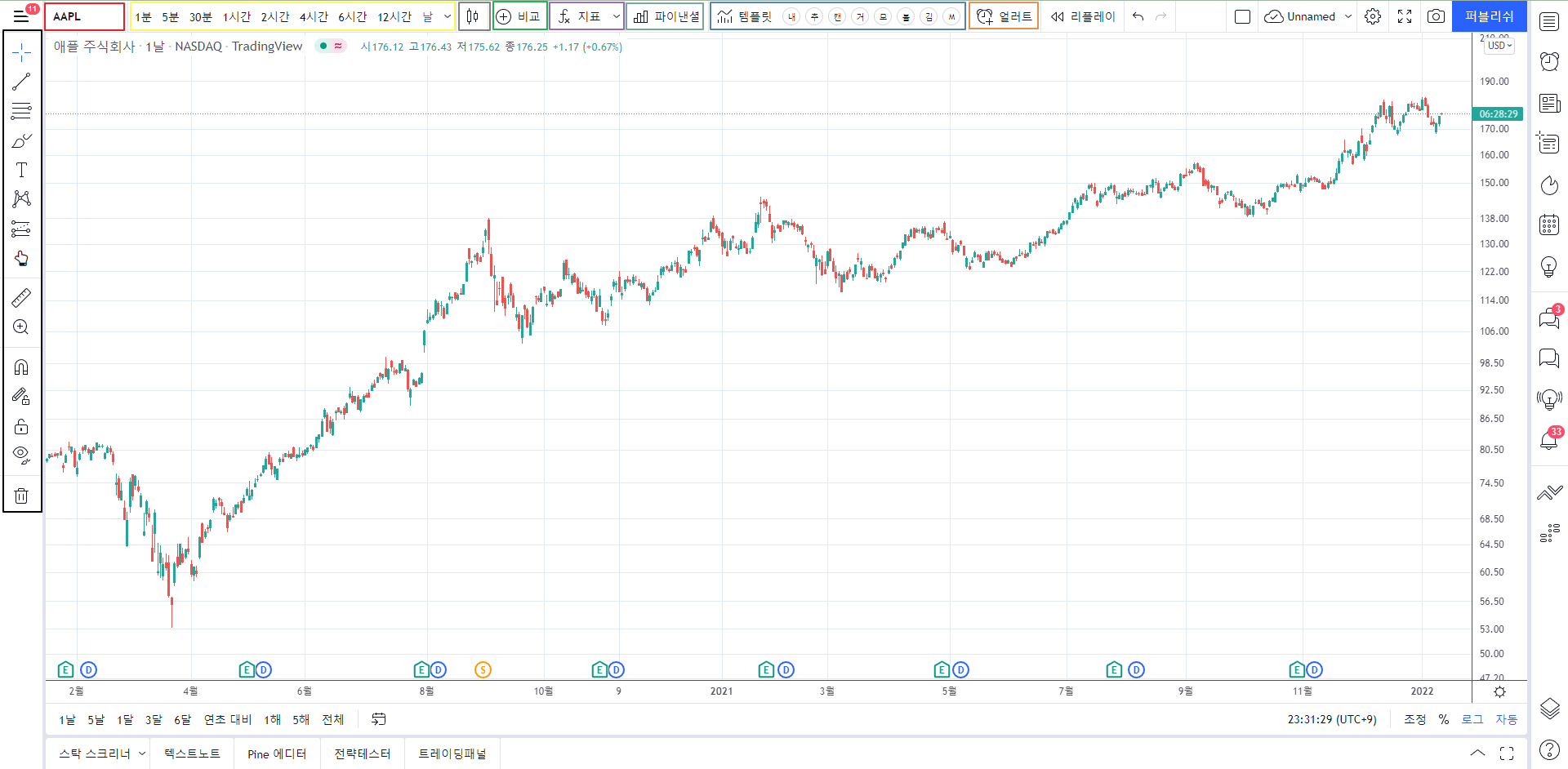1568x769 pixels.
Task: Toggle hide all drawings eye icon
Action: (21, 455)
